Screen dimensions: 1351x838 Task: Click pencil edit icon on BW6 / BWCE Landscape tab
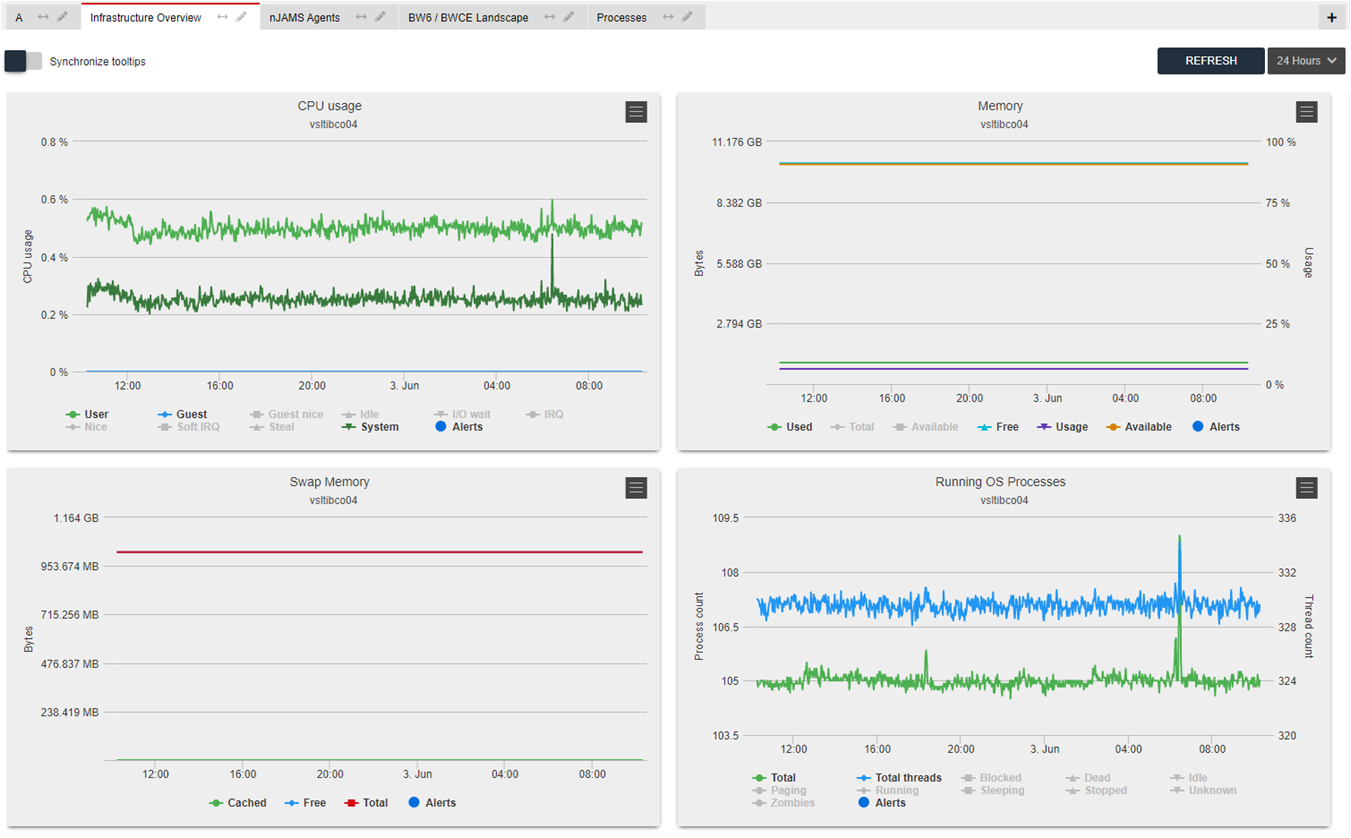coord(568,17)
